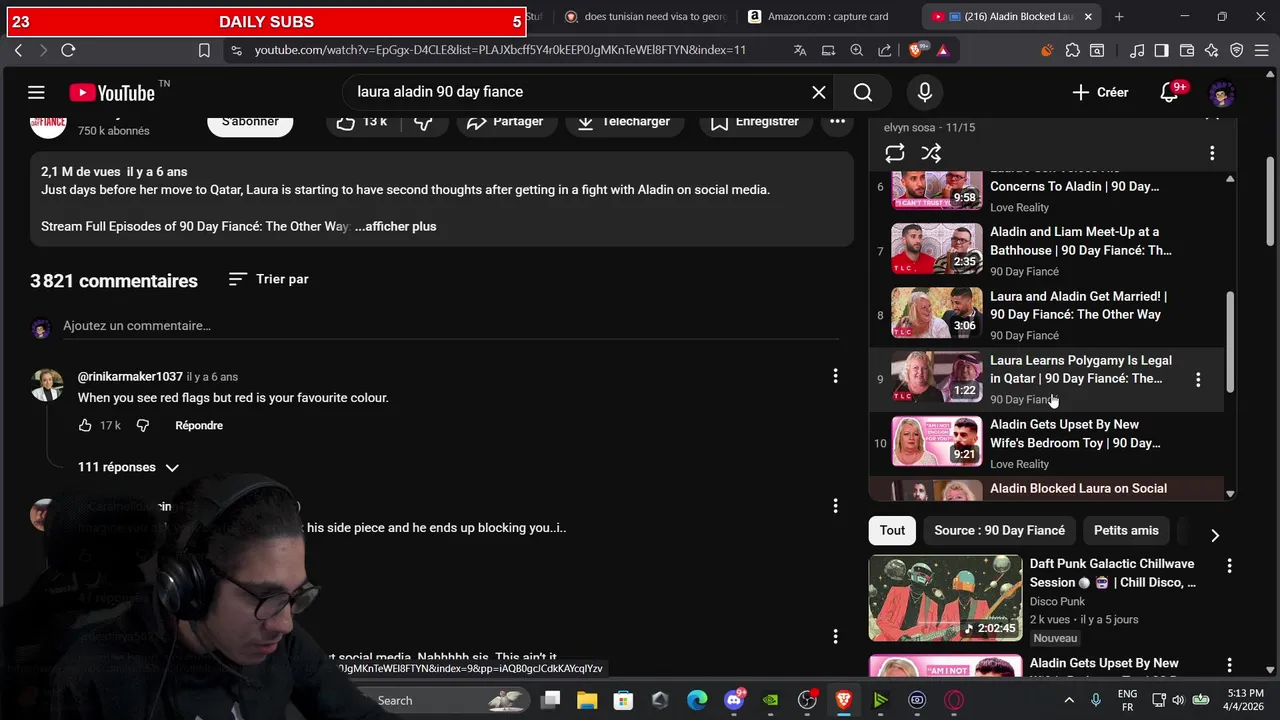Screen dimensions: 1280x720
Task: Focus the Ajoutez un commentaire field
Action: (x=450, y=326)
